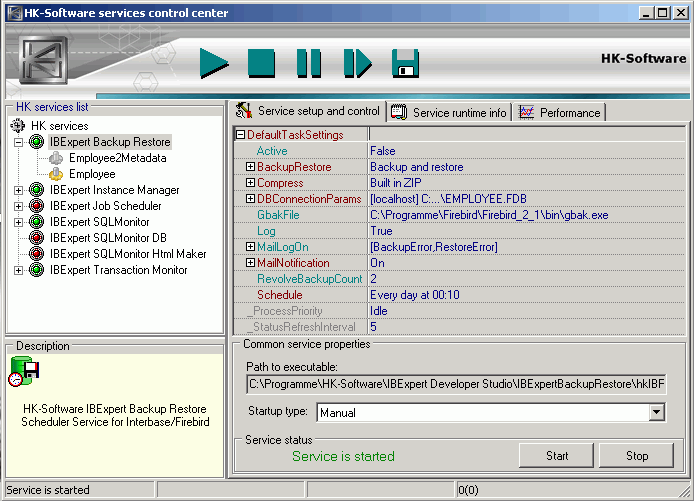
Task: Click the Schedule property name
Action: coord(280,295)
